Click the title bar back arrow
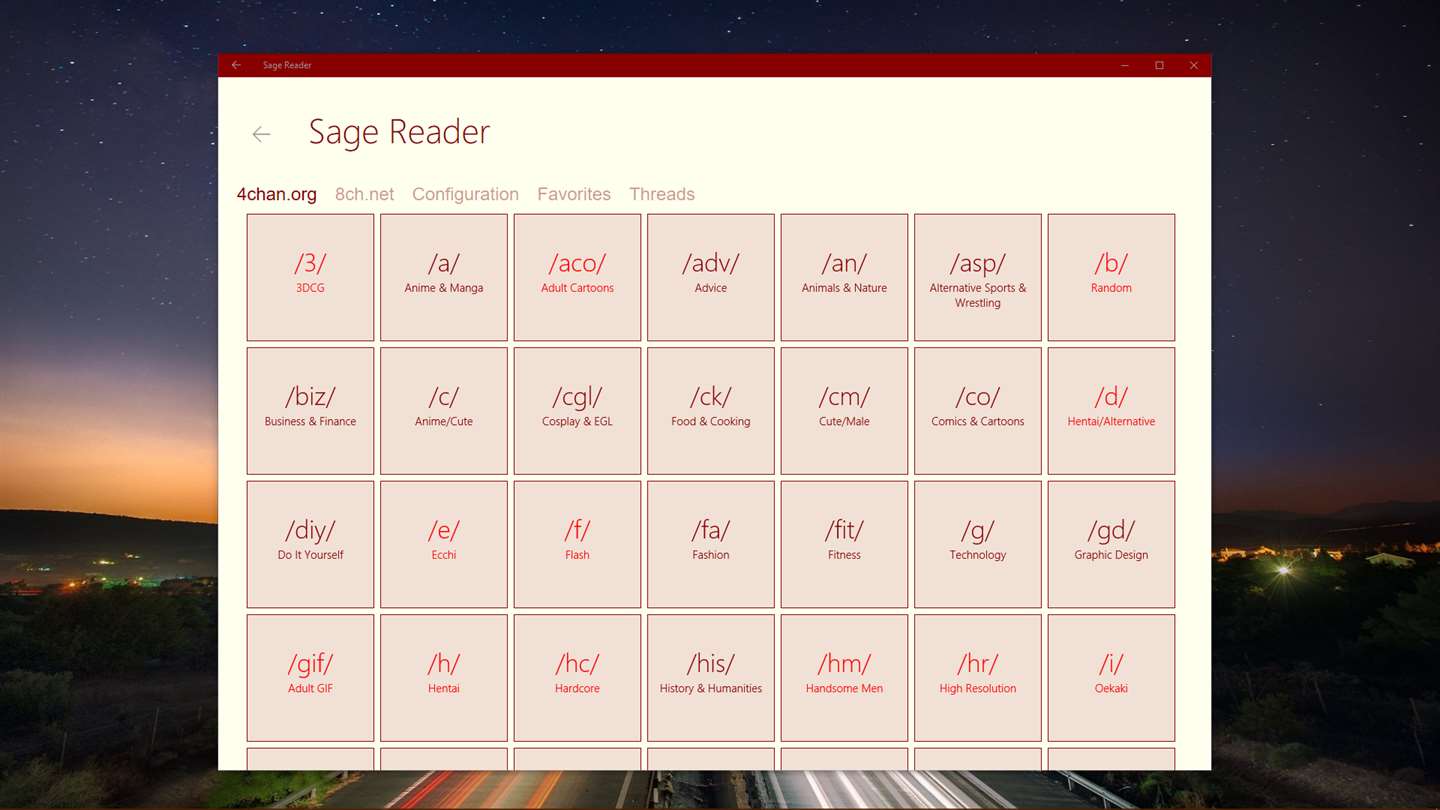This screenshot has height=810, width=1440. 236,65
